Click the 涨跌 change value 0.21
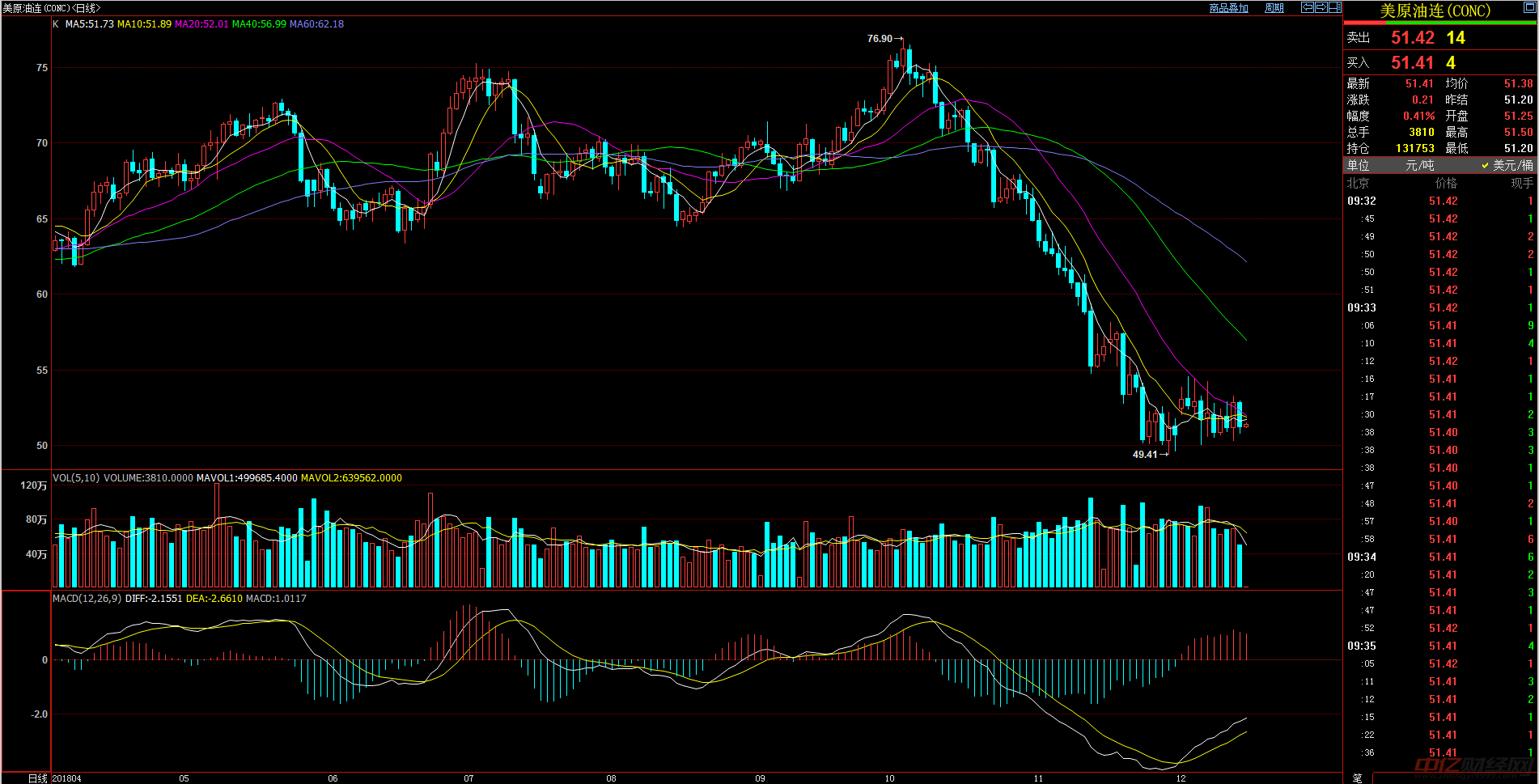Screen dimensions: 1539x784 1422,100
